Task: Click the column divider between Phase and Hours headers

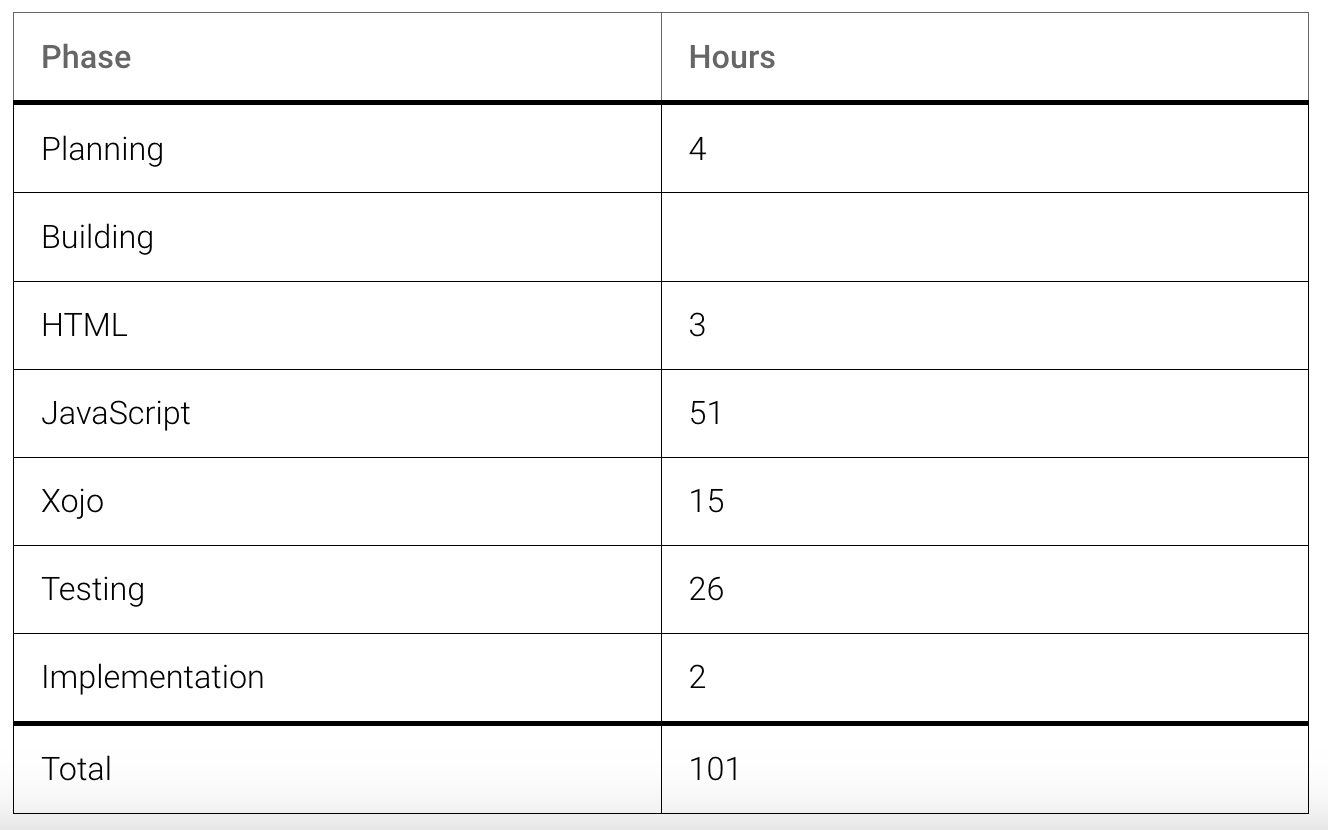Action: pyautogui.click(x=661, y=57)
